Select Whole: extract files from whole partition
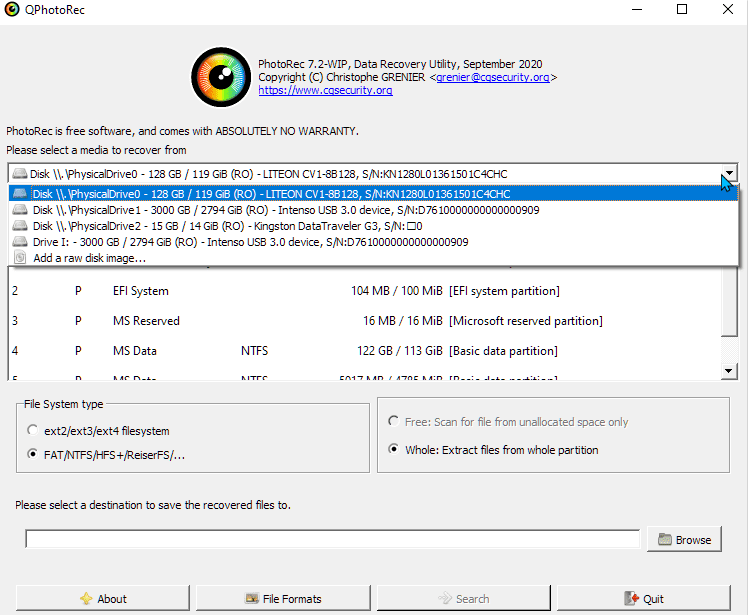 coord(394,449)
